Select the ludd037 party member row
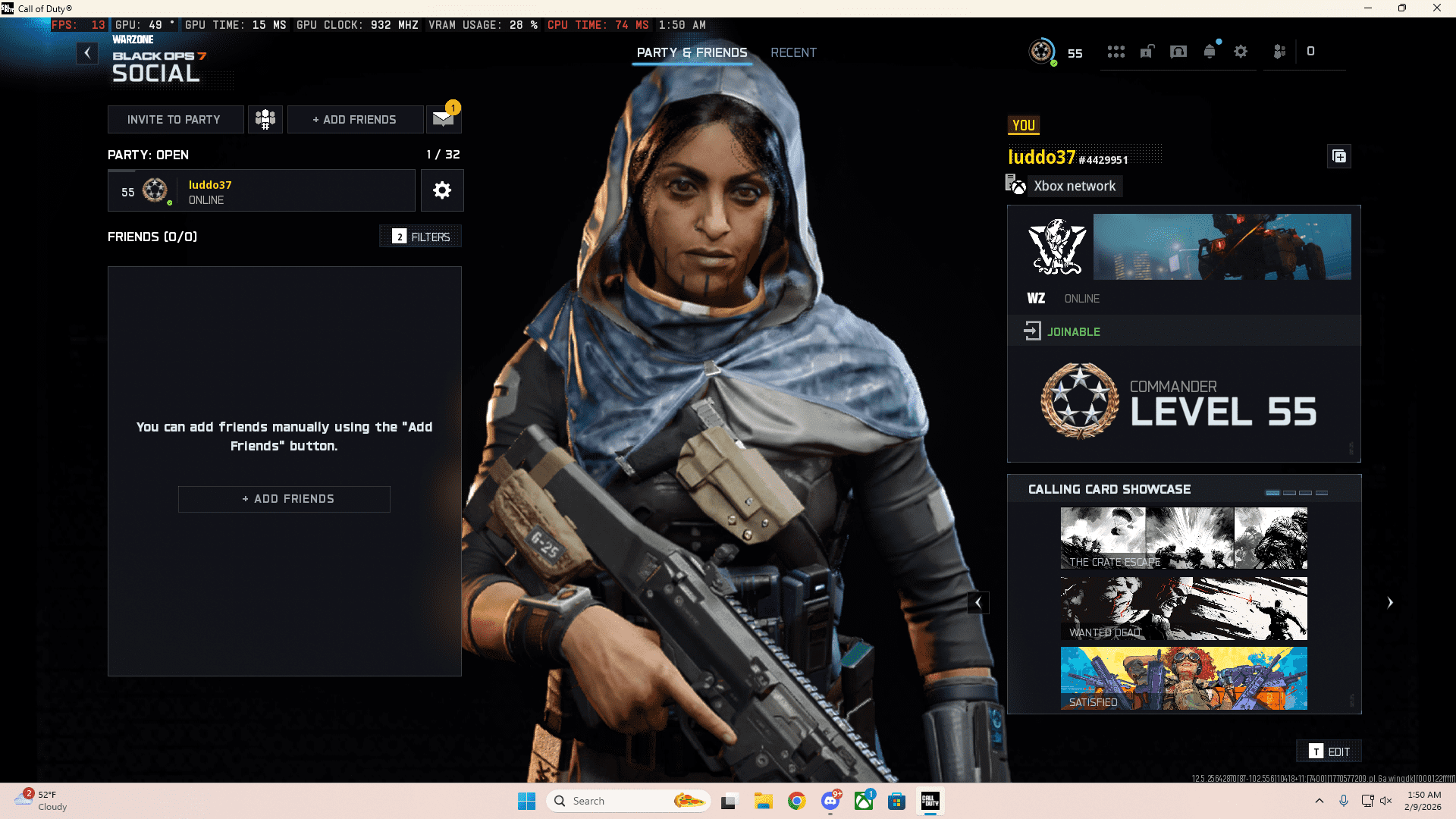Image resolution: width=1456 pixels, height=819 pixels. (x=262, y=190)
